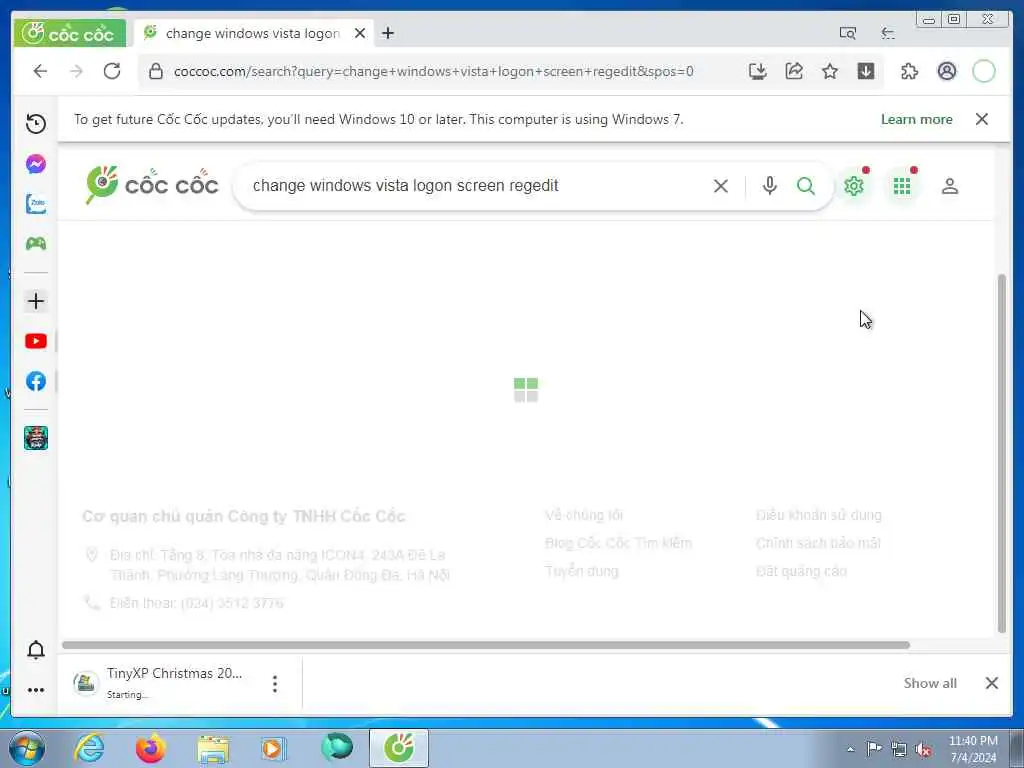Dismiss the Windows 10 update notice
Image resolution: width=1024 pixels, height=768 pixels.
click(x=982, y=119)
